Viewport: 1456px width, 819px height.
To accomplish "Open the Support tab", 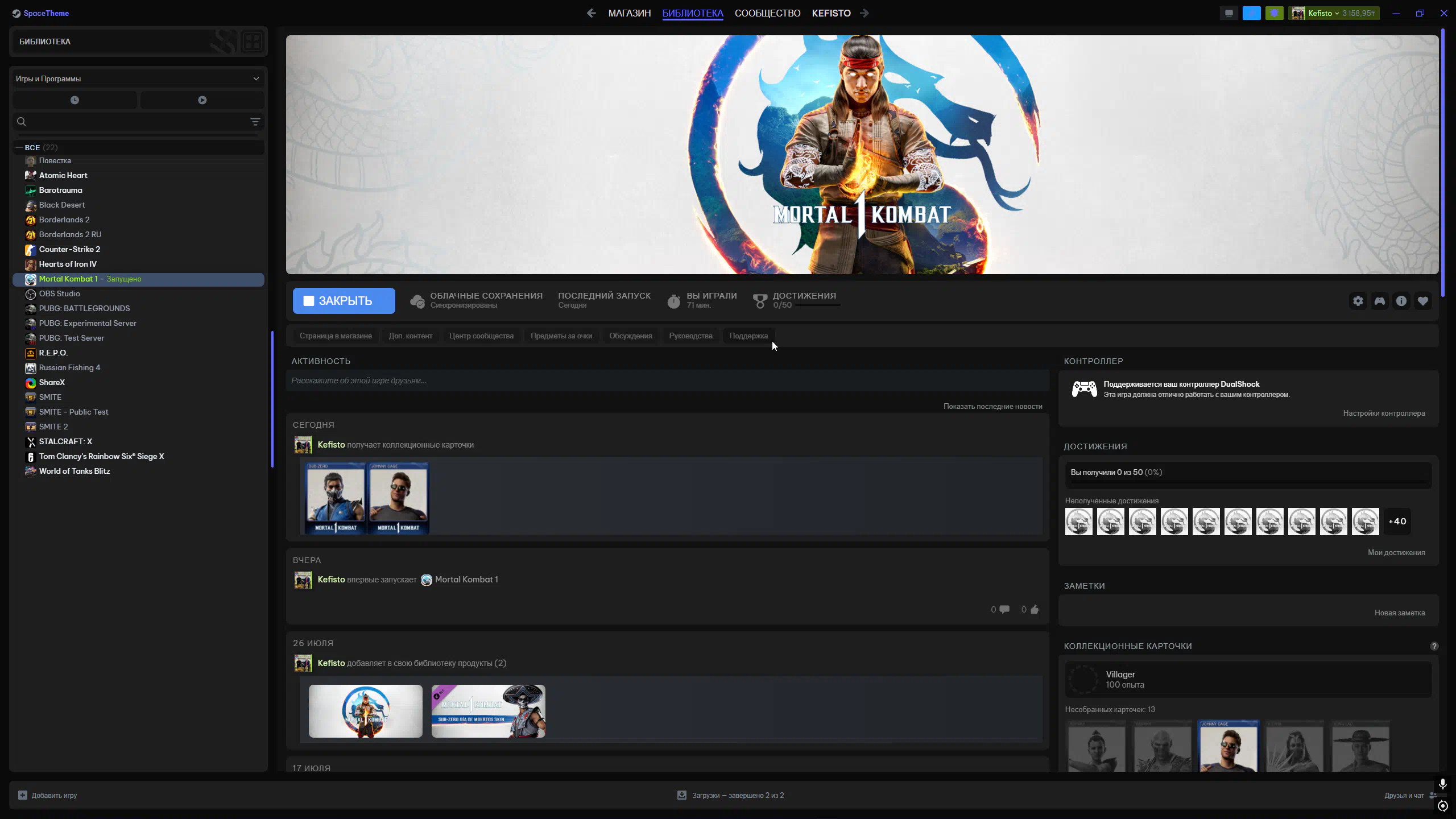I will (748, 336).
